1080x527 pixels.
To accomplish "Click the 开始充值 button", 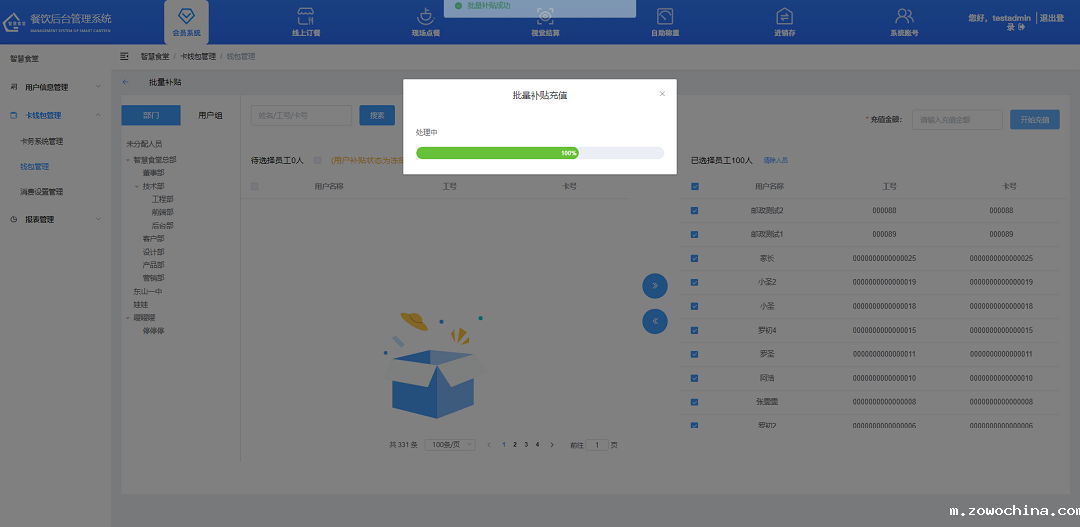I will coord(1035,120).
